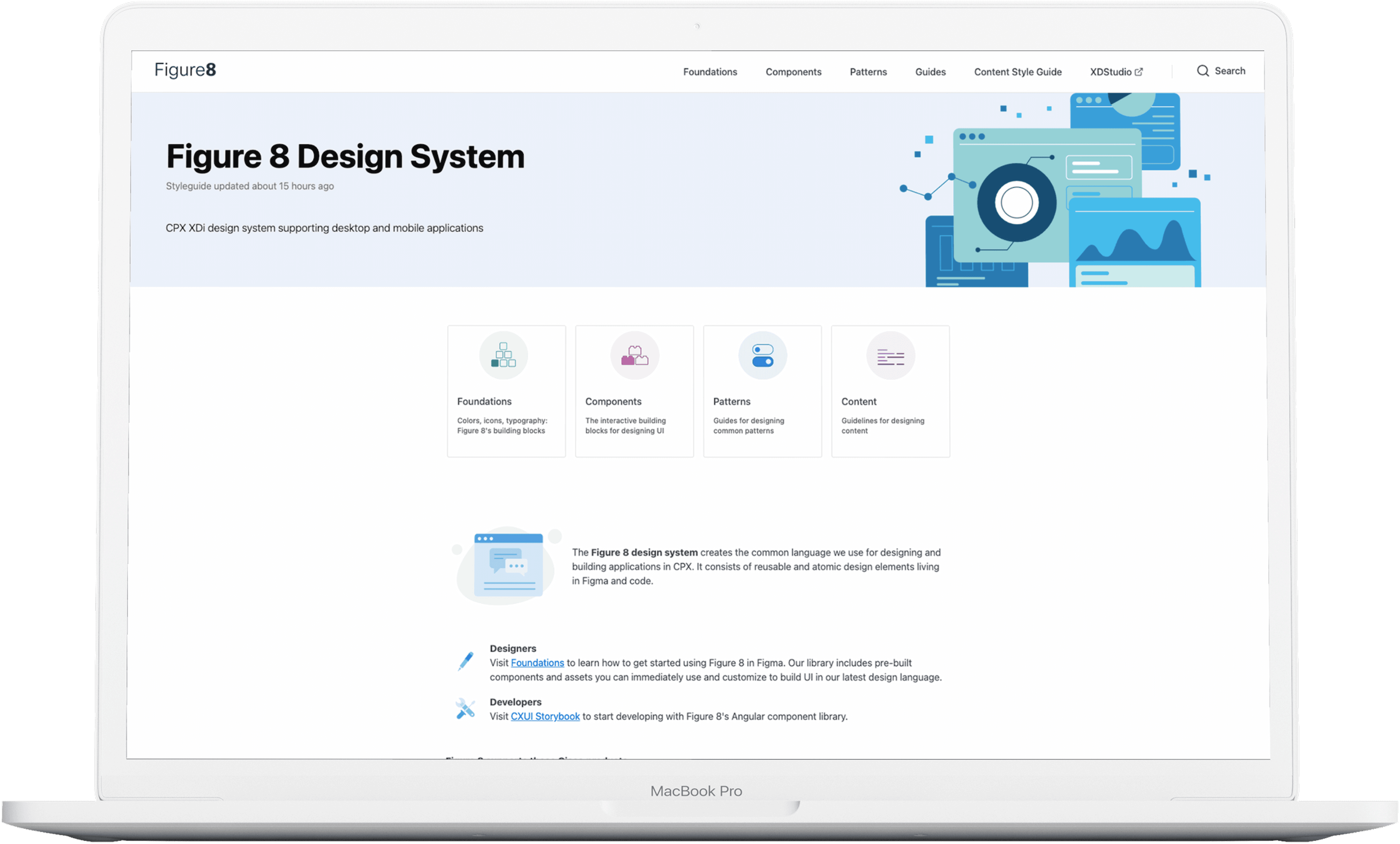Image resolution: width=1400 pixels, height=844 pixels.
Task: Select the Patterns card title
Action: click(731, 401)
